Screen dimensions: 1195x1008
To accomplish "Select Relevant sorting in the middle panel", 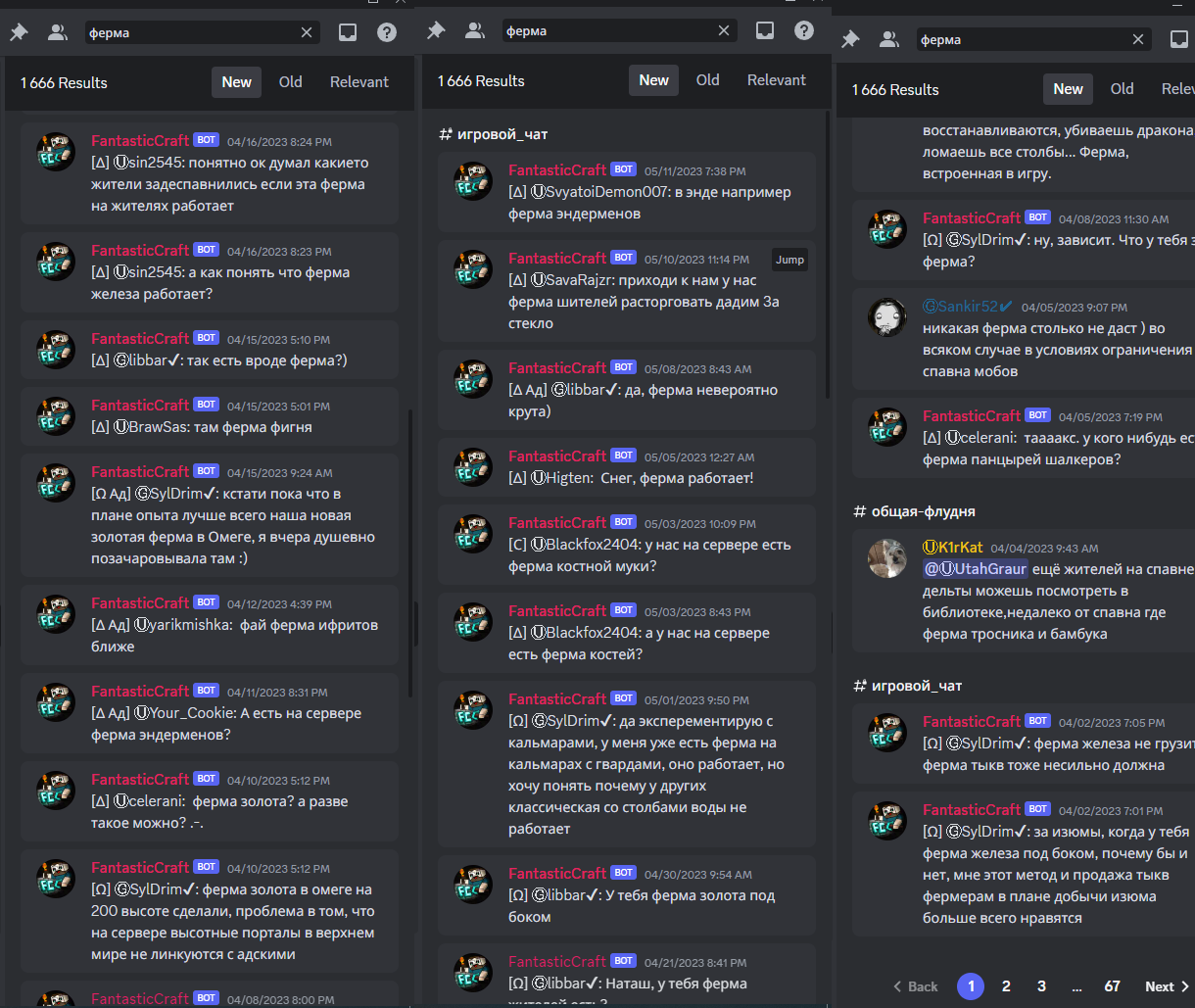I will (777, 80).
